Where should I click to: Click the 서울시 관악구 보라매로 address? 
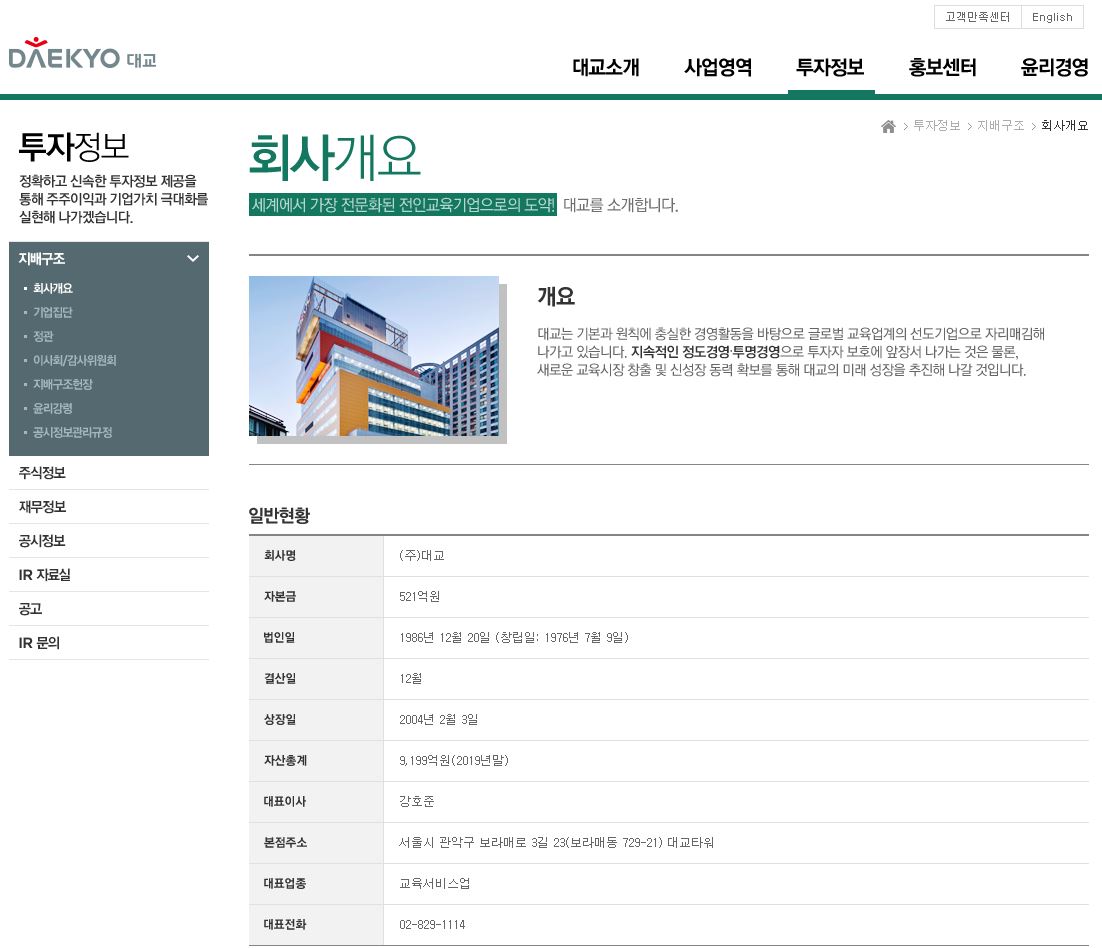(557, 842)
